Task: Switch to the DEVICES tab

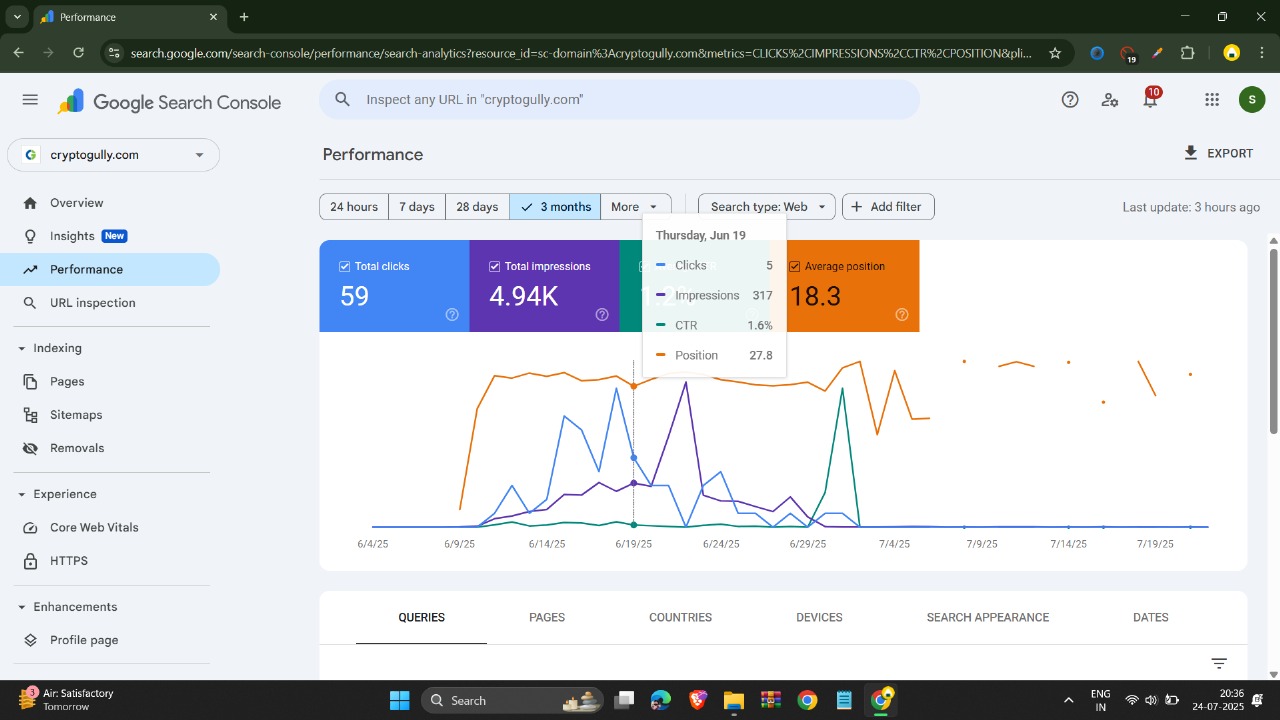Action: (x=819, y=618)
